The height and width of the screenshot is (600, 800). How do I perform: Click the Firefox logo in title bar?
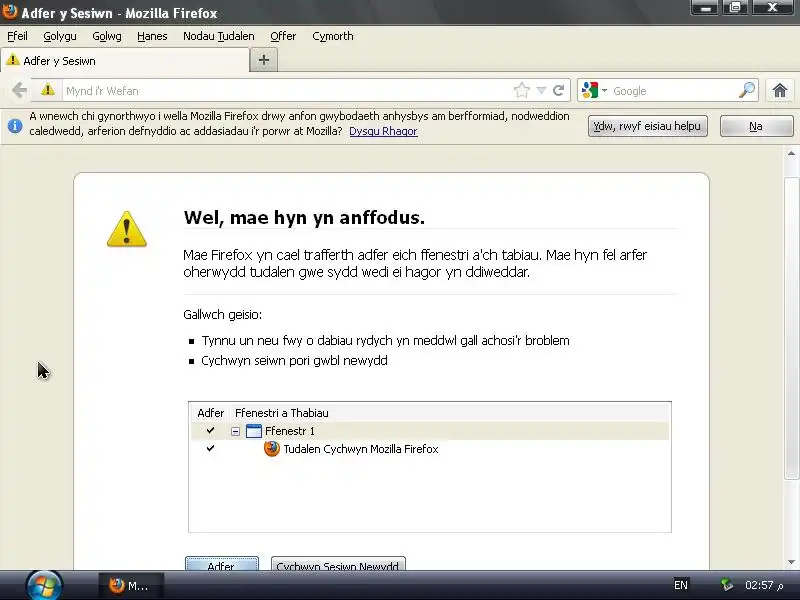point(9,12)
